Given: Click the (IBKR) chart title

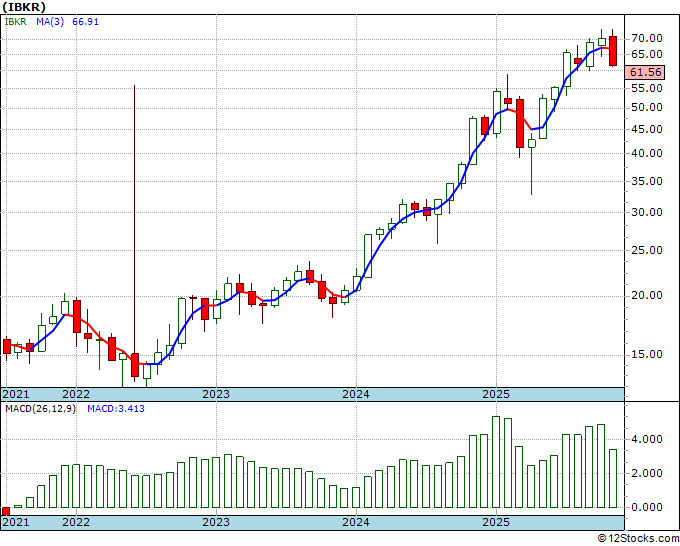Looking at the screenshot, I should [x=24, y=7].
